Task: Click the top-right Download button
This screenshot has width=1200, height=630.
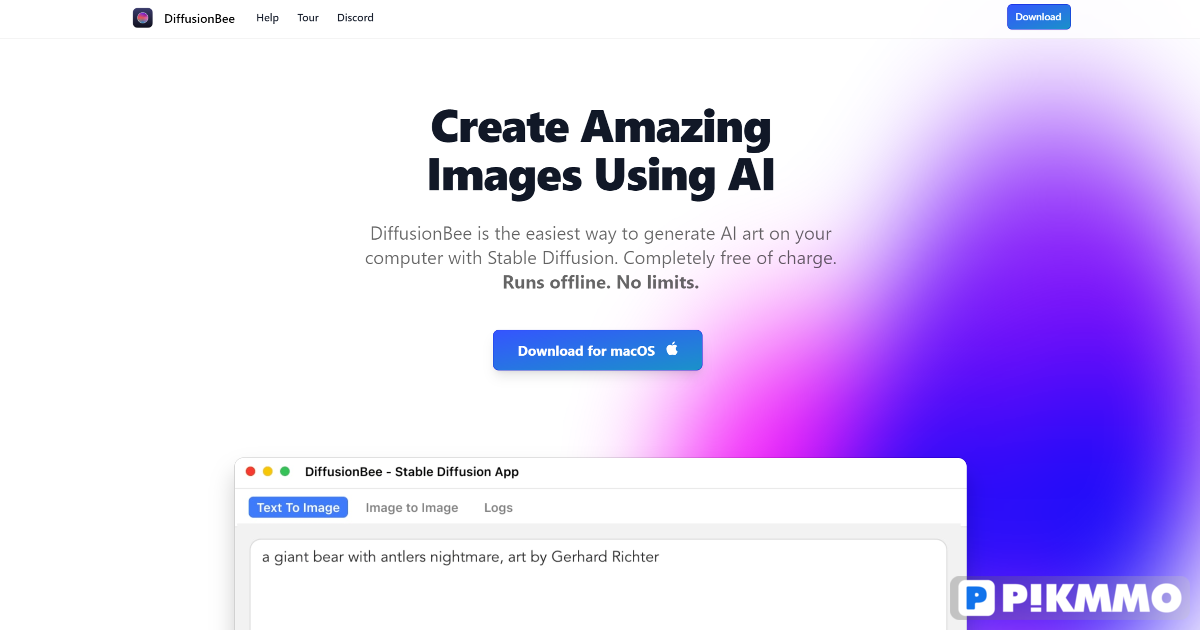Action: point(1038,17)
